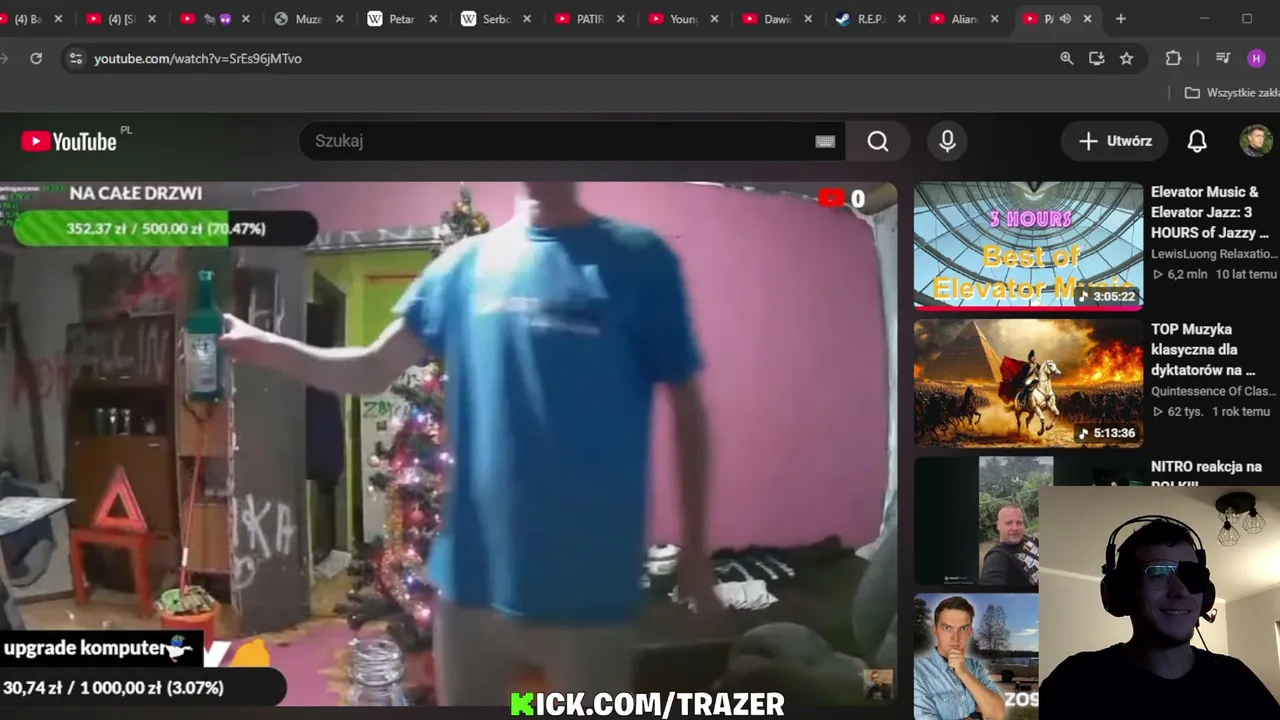Close the Dawid tab

click(x=808, y=19)
